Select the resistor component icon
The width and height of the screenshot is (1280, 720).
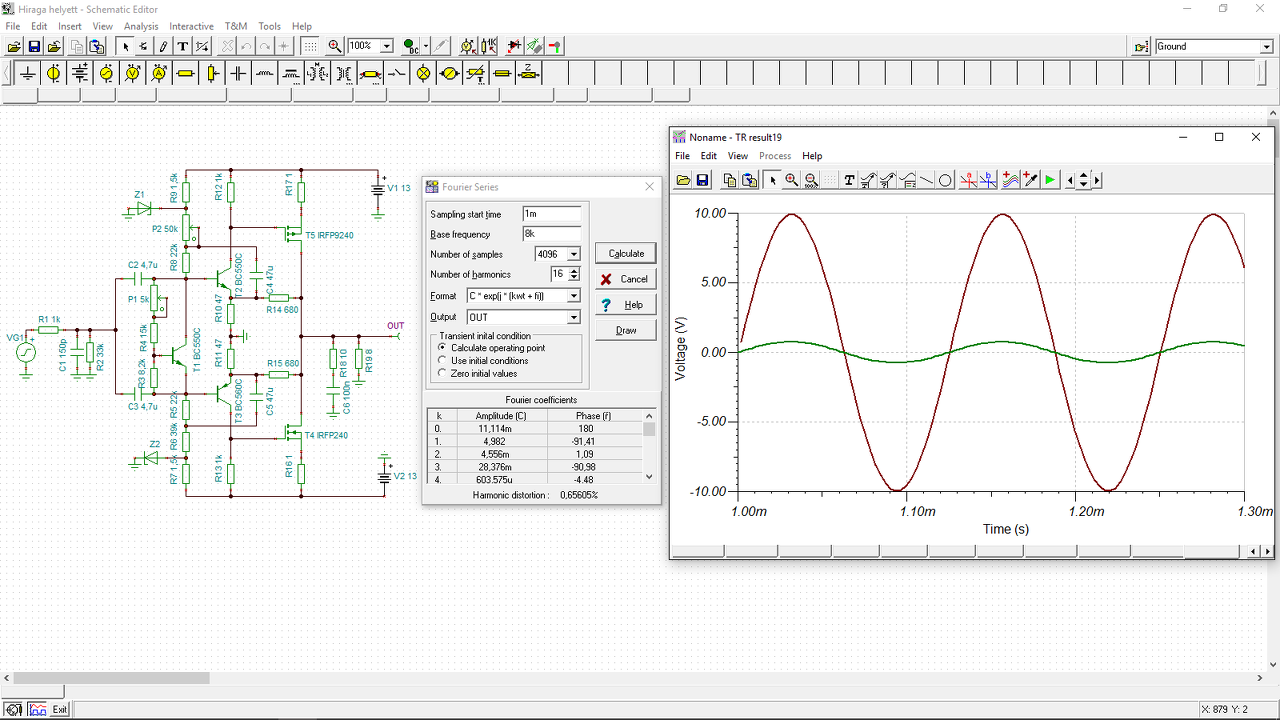coord(185,73)
